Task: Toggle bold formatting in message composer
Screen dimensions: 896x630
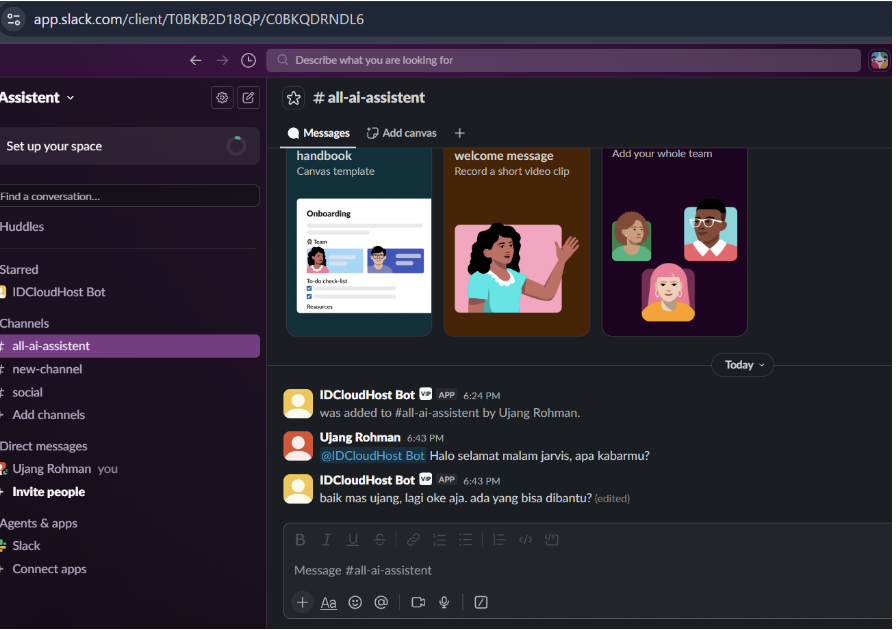Action: tap(300, 540)
